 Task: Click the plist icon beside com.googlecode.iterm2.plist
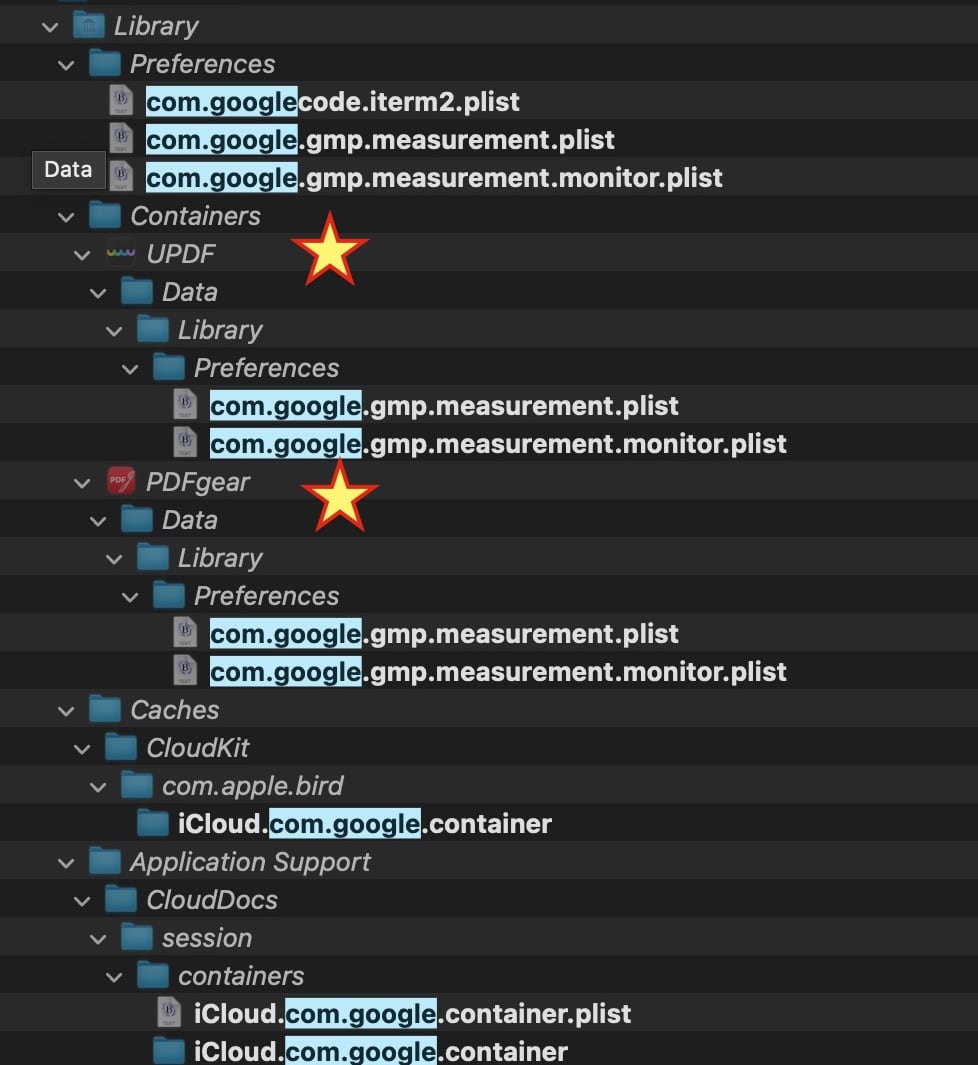coord(121,101)
